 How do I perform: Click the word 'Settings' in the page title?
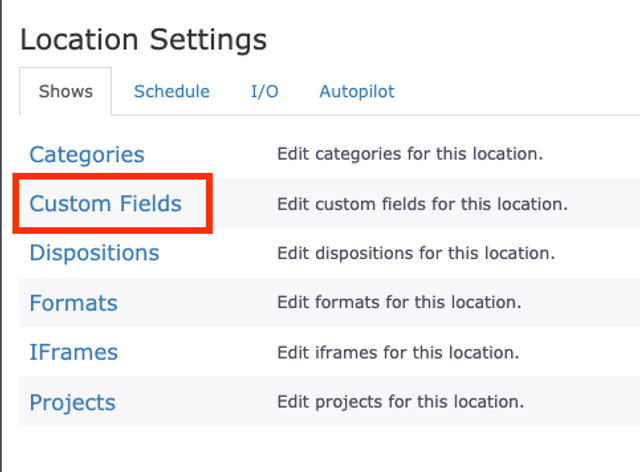pos(208,40)
